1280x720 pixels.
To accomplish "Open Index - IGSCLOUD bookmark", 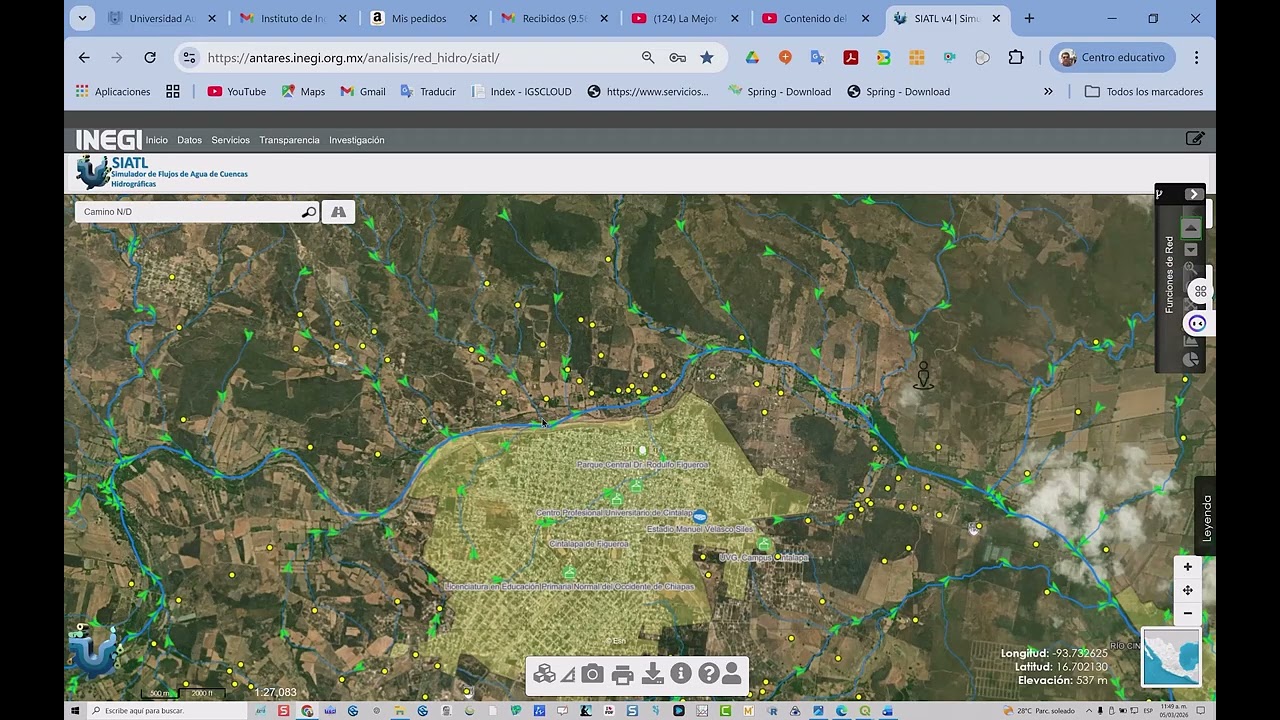I will [x=521, y=92].
